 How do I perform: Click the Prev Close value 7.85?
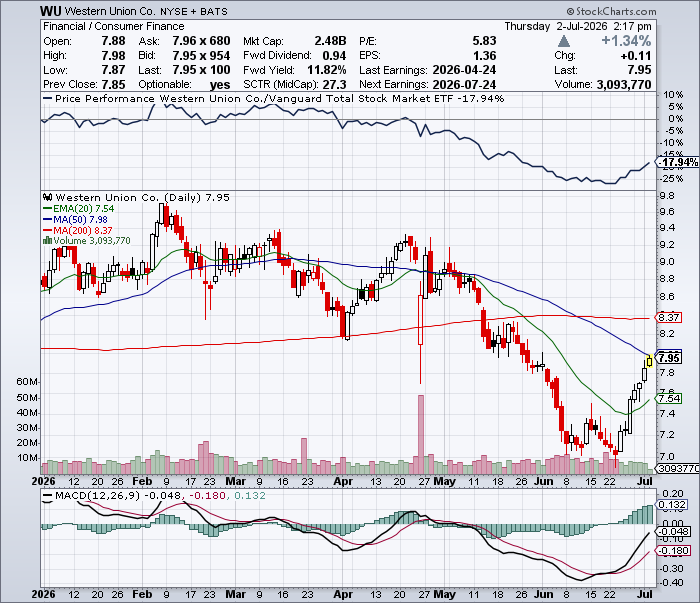pyautogui.click(x=113, y=84)
